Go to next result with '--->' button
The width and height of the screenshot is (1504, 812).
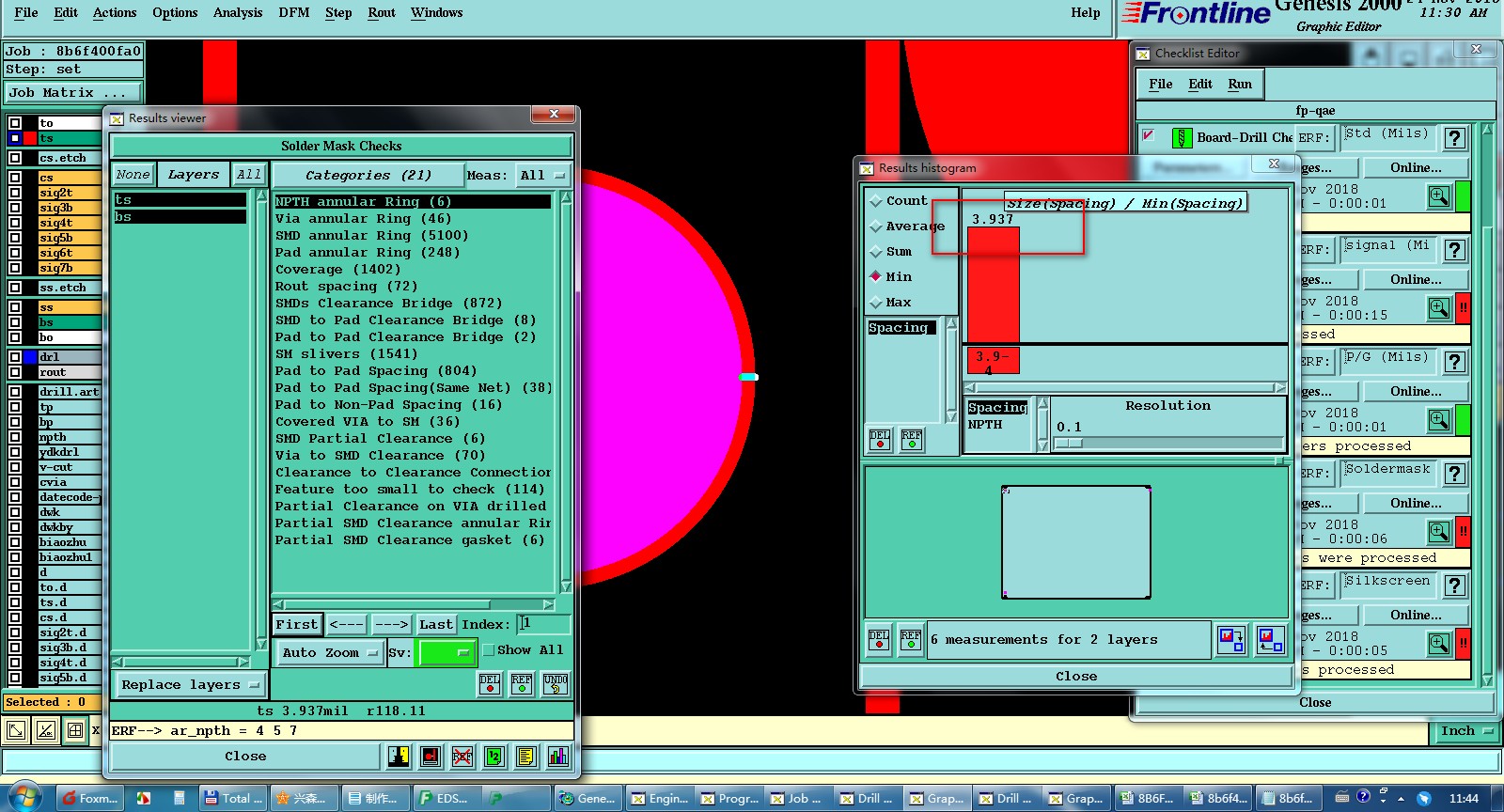391,625
